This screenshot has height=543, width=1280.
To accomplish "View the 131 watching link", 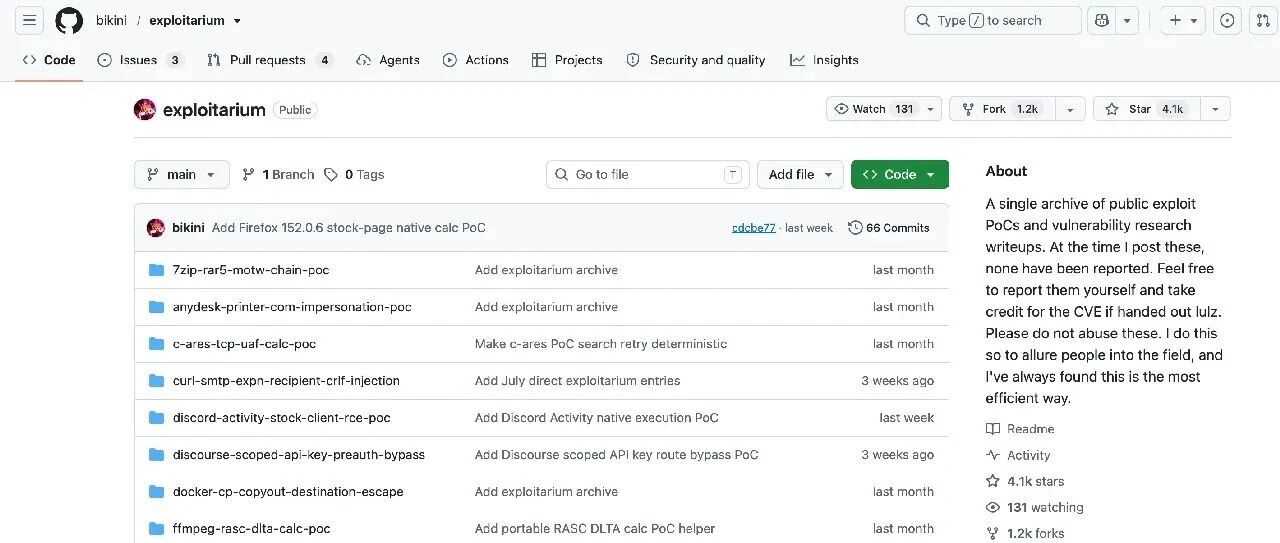I will [1034, 508].
